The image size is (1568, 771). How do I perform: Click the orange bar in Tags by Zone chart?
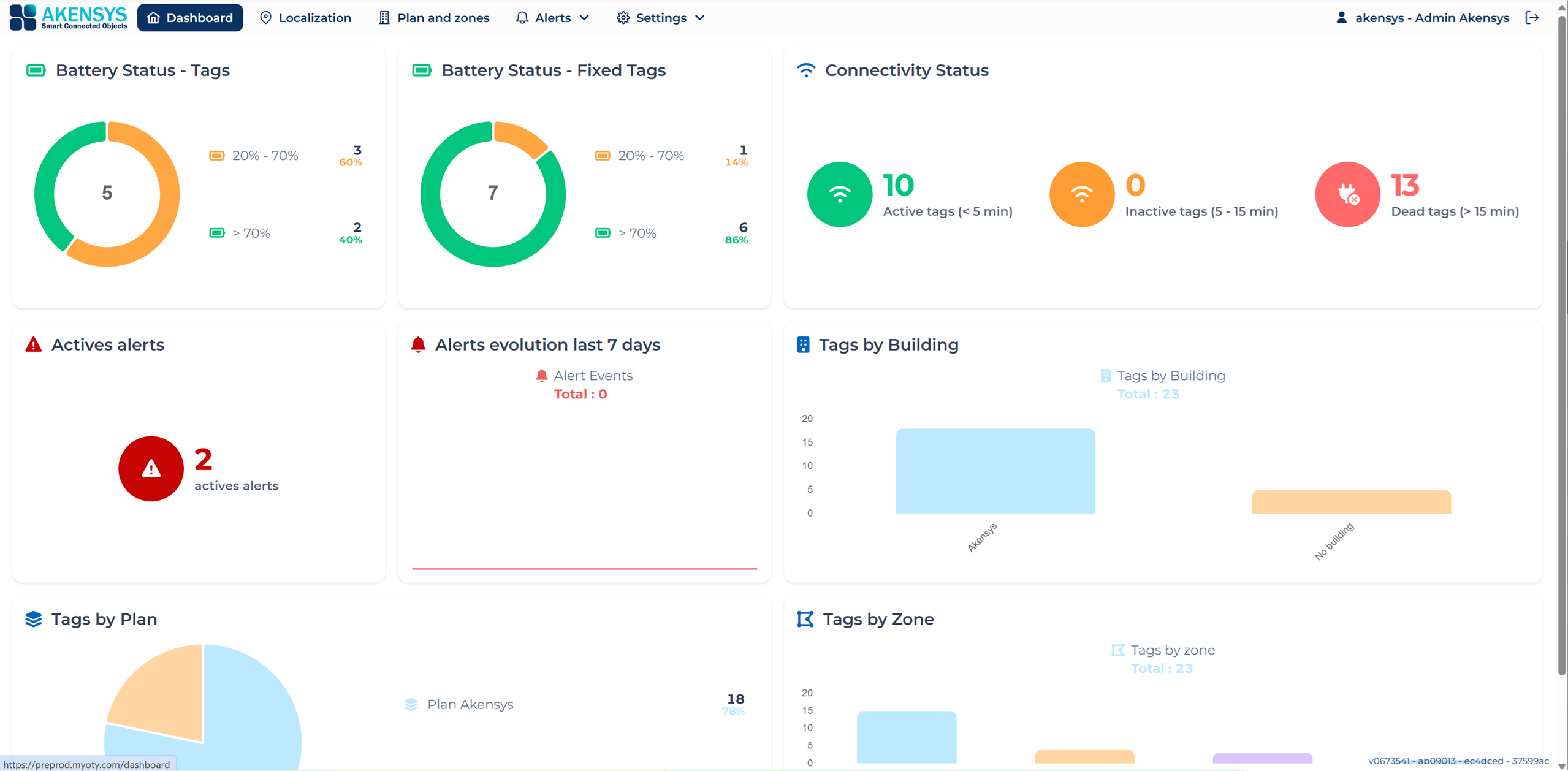coord(1084,756)
